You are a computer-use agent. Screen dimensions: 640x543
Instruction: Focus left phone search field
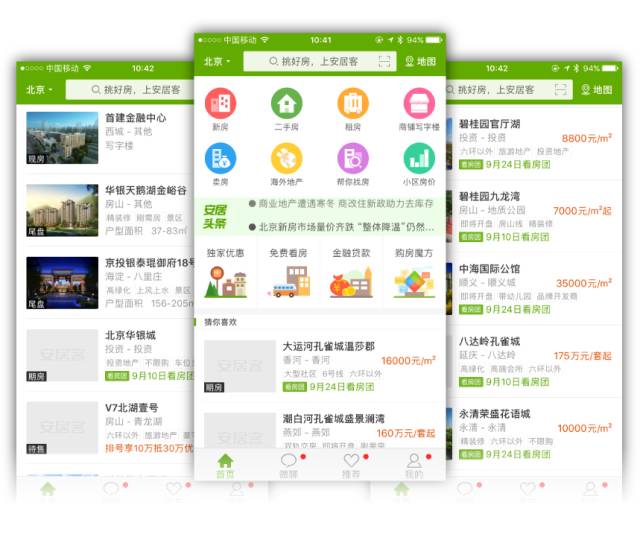(x=130, y=90)
